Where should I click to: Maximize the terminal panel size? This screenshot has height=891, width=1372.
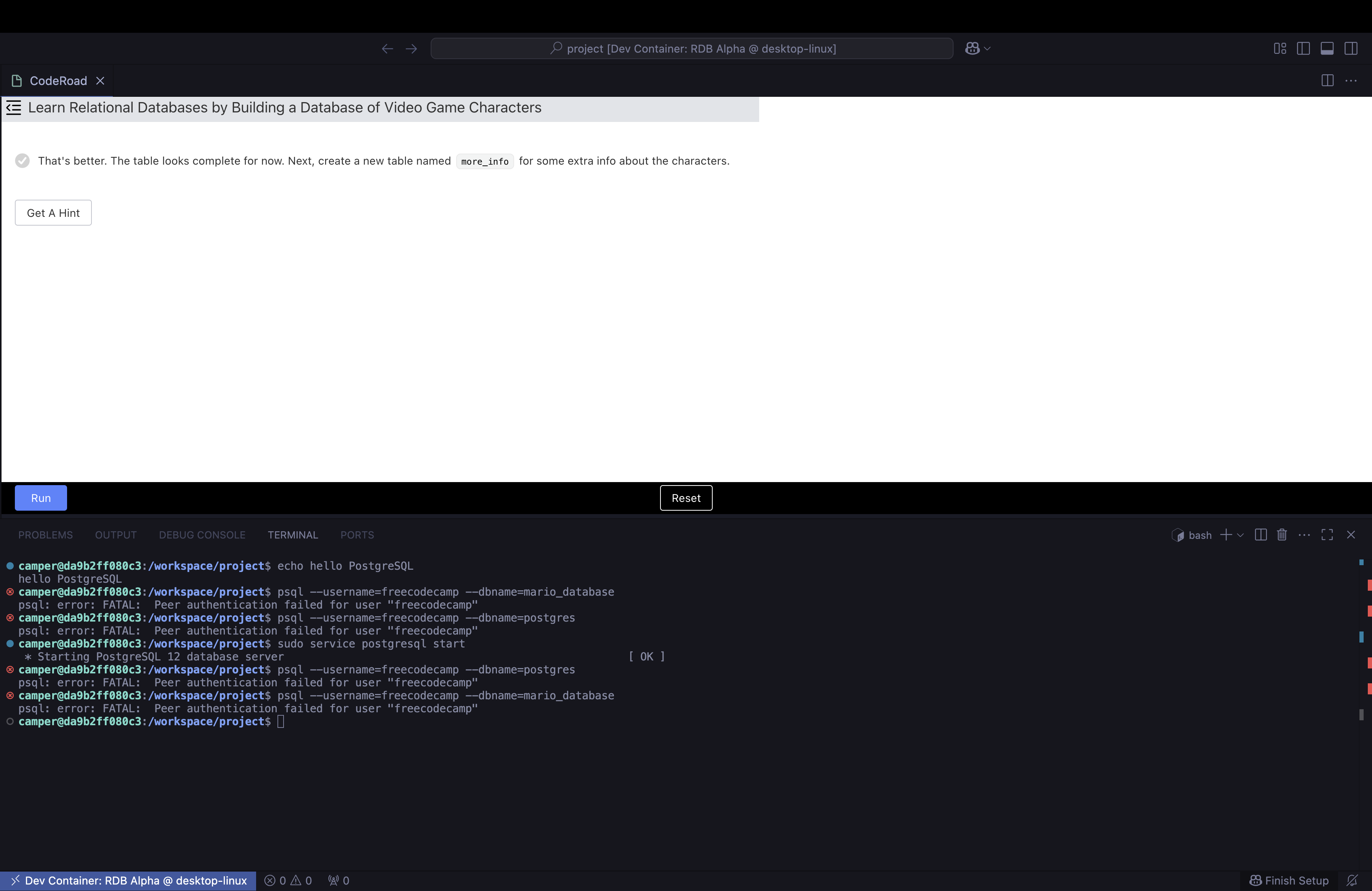click(x=1327, y=535)
